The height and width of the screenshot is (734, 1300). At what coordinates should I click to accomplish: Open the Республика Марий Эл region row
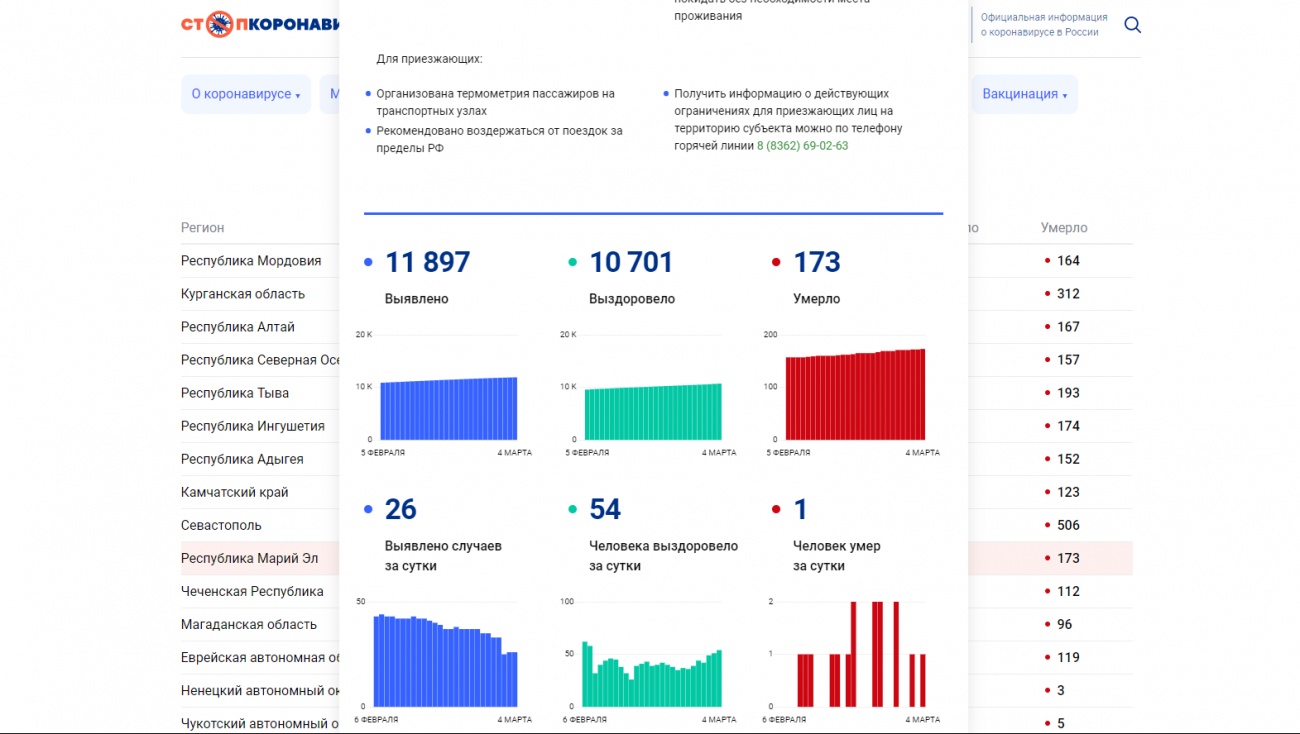pos(250,557)
